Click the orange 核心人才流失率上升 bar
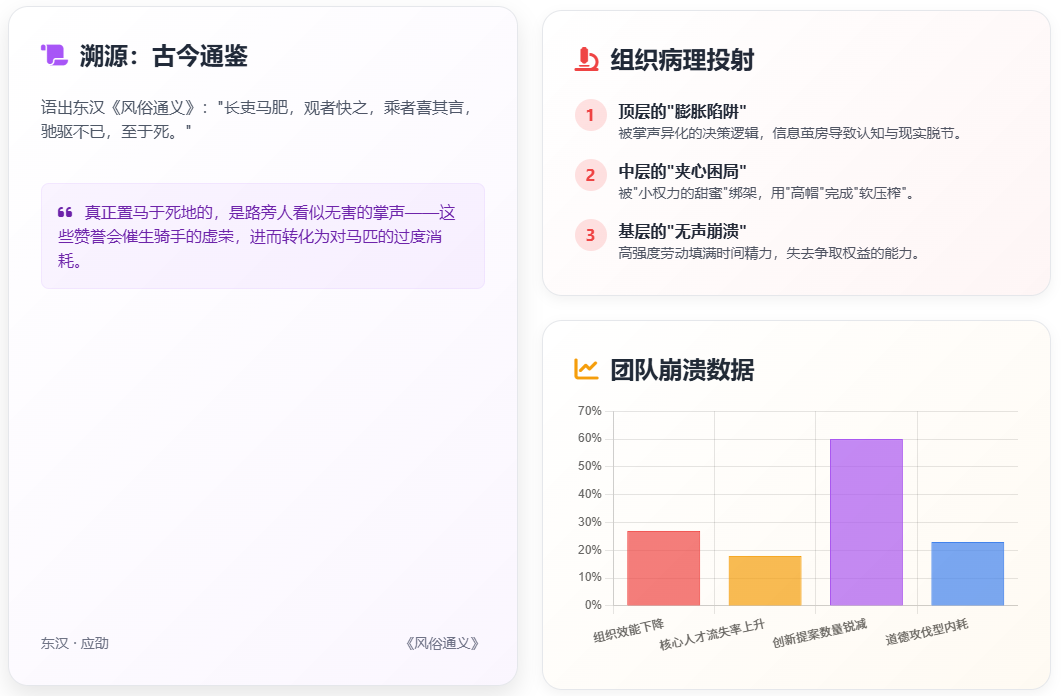 point(764,580)
